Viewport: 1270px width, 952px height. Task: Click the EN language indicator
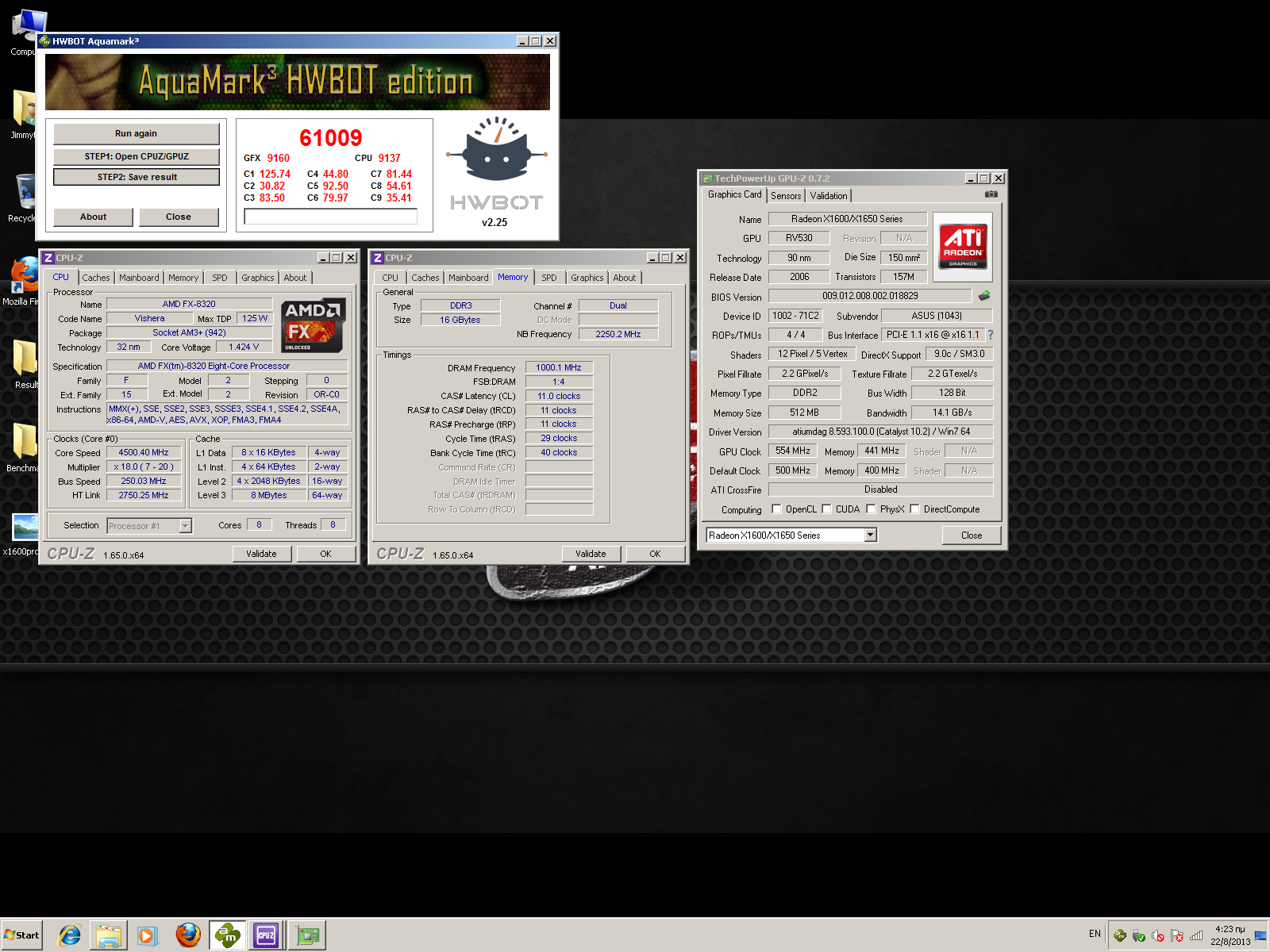[x=1095, y=934]
